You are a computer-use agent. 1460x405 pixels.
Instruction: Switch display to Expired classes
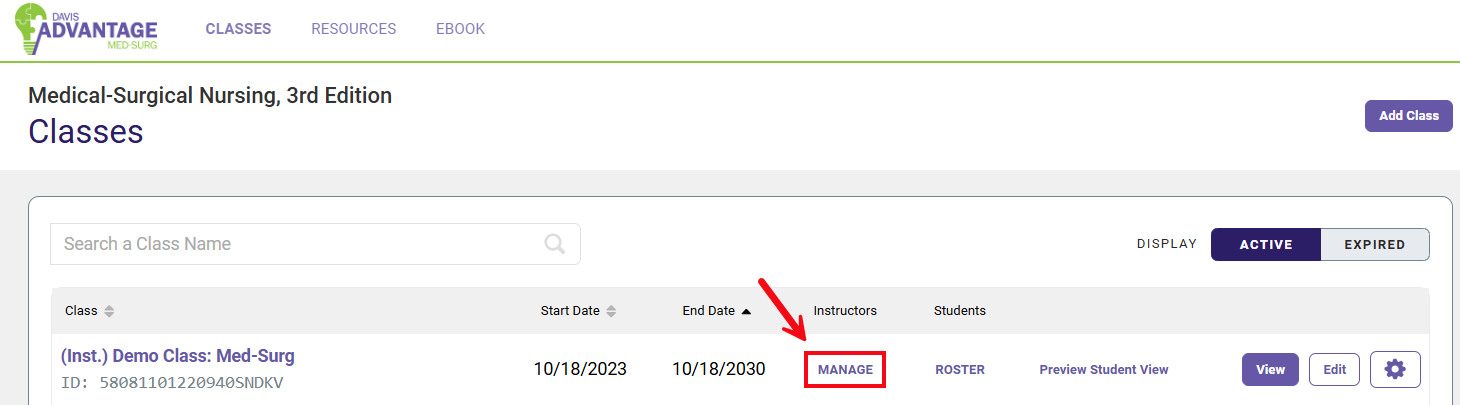point(1374,244)
